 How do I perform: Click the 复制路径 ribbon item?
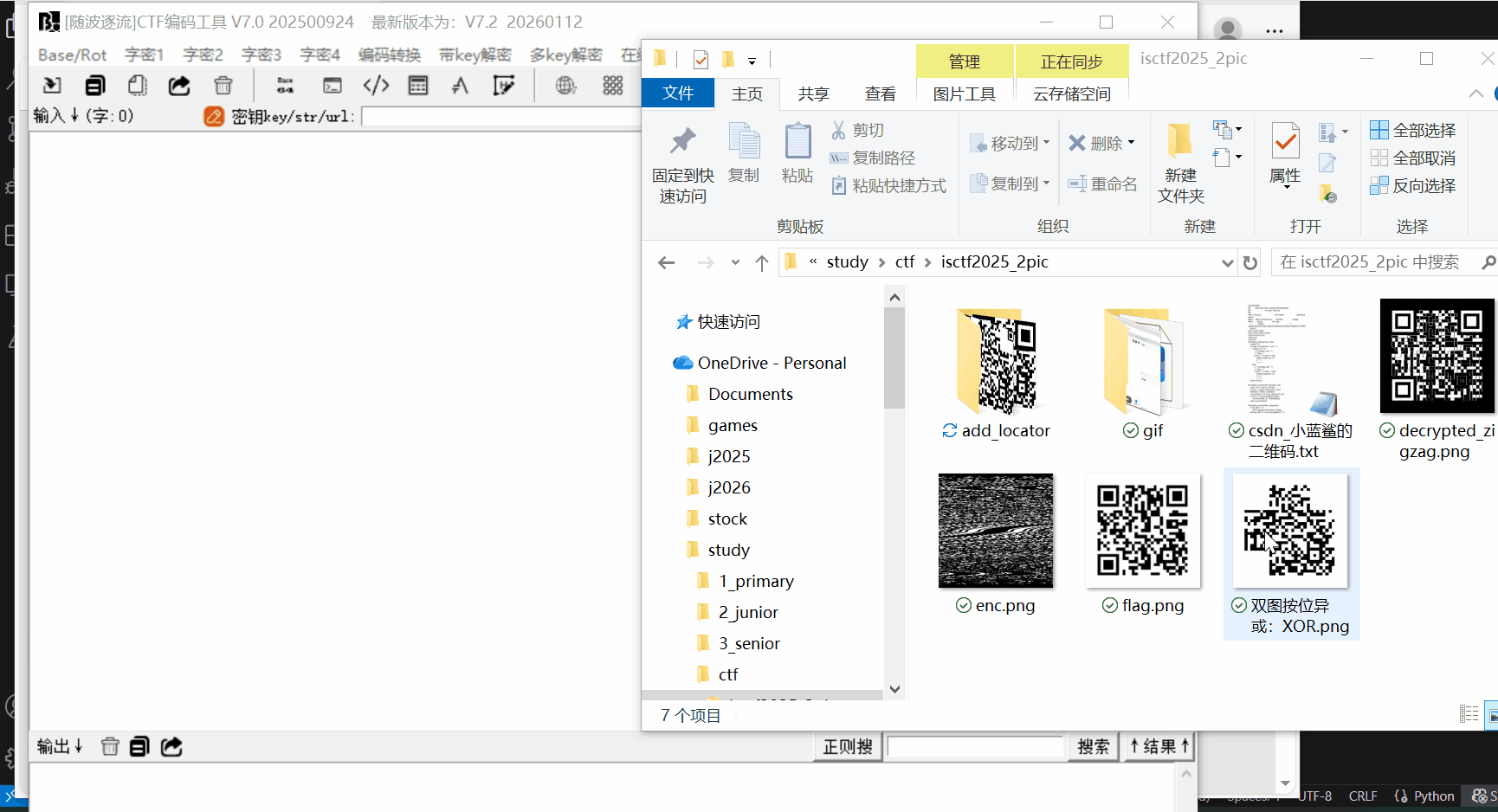(x=872, y=158)
